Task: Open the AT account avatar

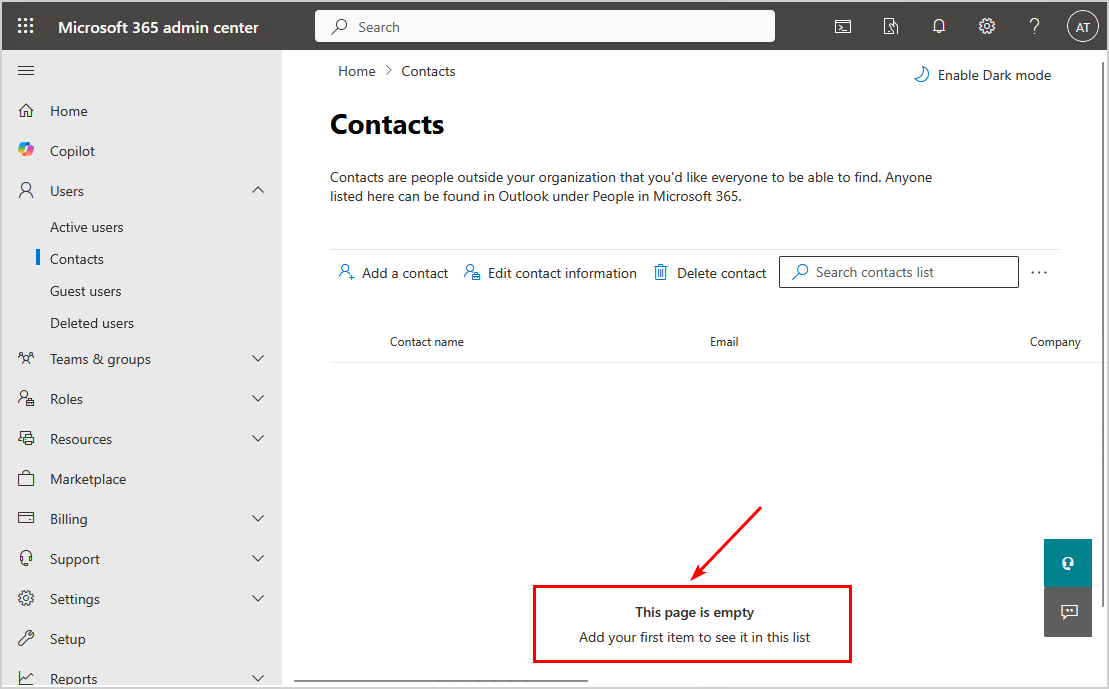Action: tap(1082, 27)
